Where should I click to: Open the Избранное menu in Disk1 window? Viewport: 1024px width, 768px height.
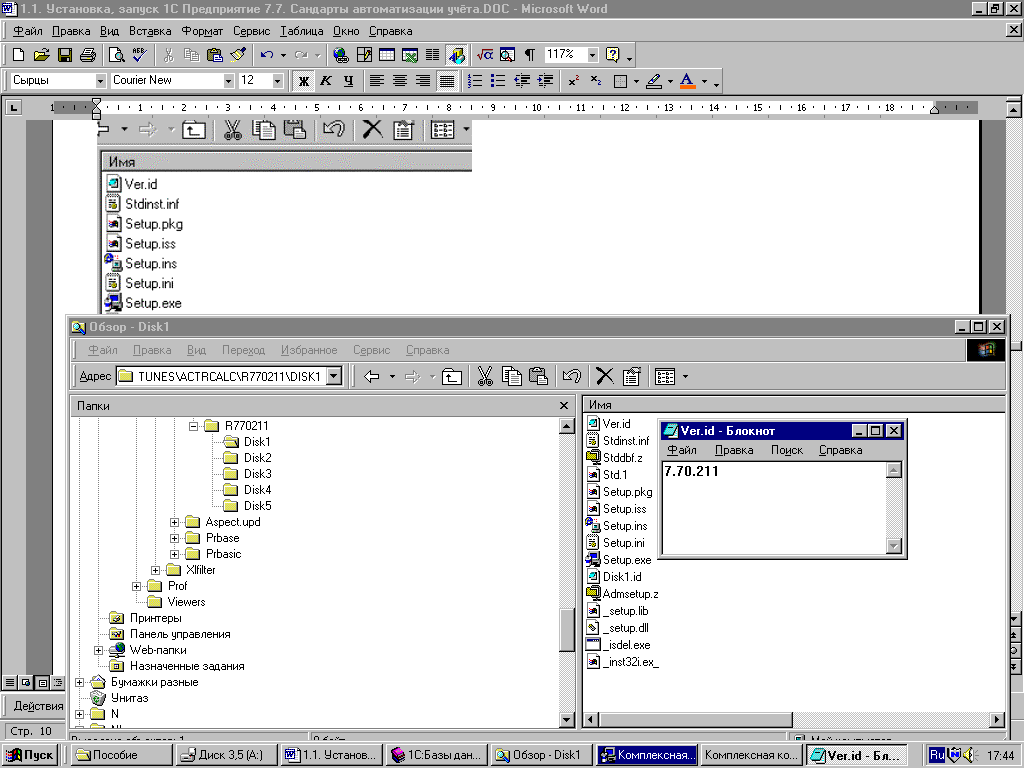(309, 350)
